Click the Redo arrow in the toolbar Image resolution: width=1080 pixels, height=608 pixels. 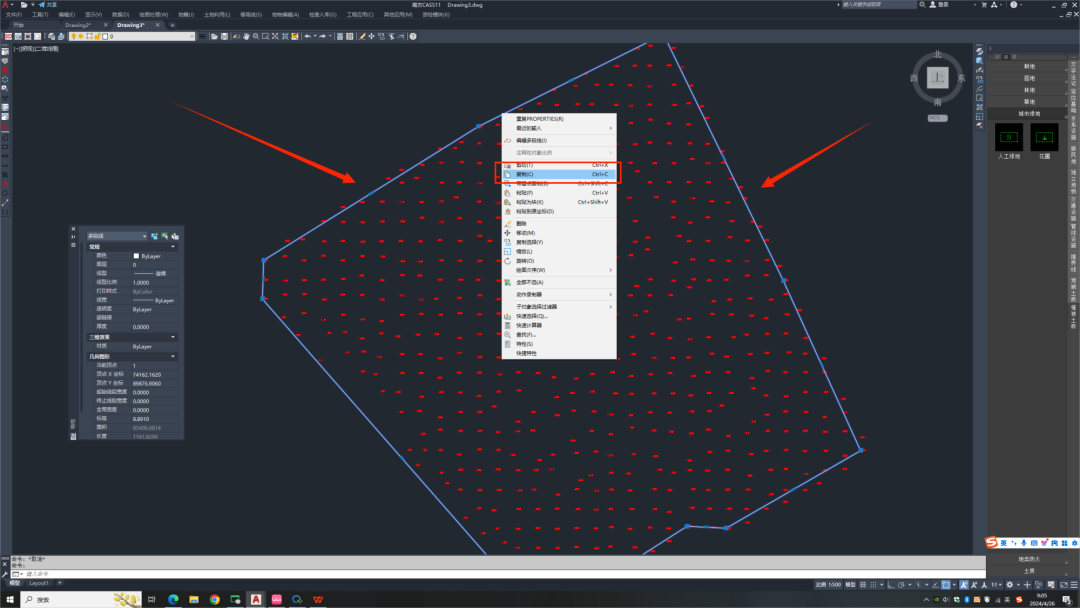[322, 36]
